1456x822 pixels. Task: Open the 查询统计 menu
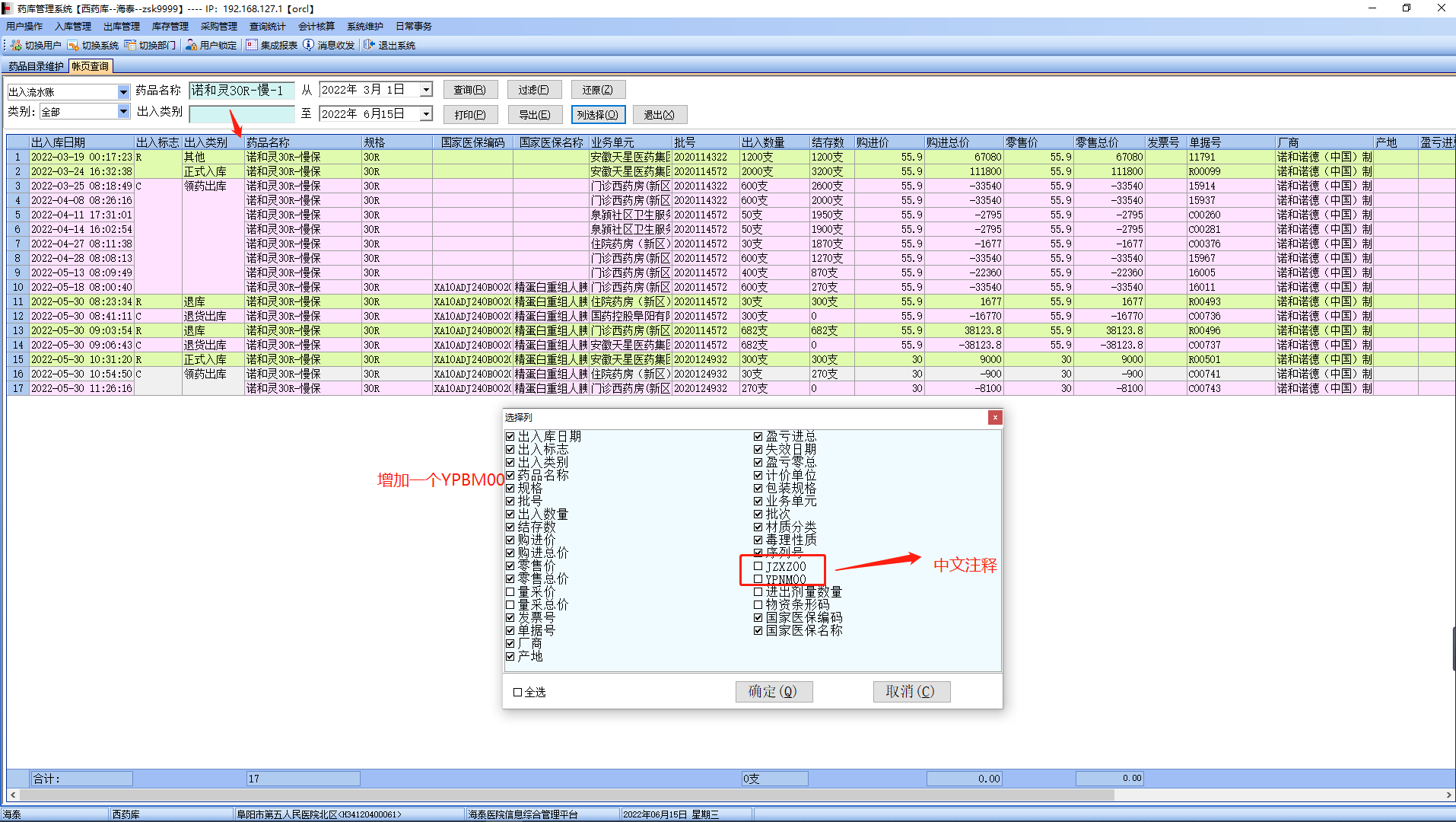(268, 27)
